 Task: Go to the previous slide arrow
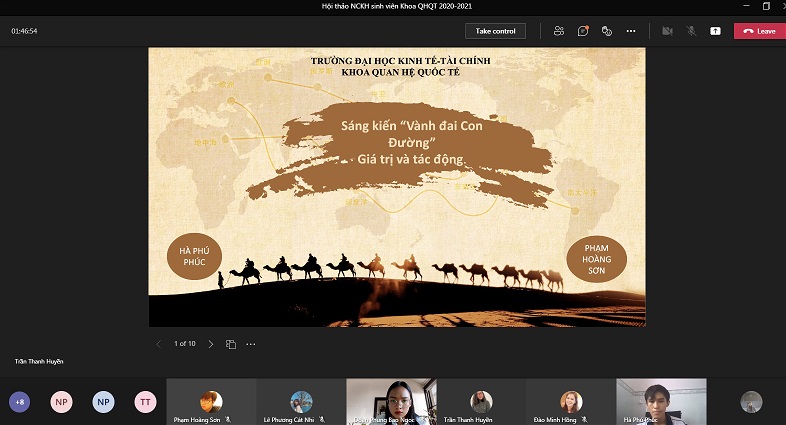[x=158, y=344]
